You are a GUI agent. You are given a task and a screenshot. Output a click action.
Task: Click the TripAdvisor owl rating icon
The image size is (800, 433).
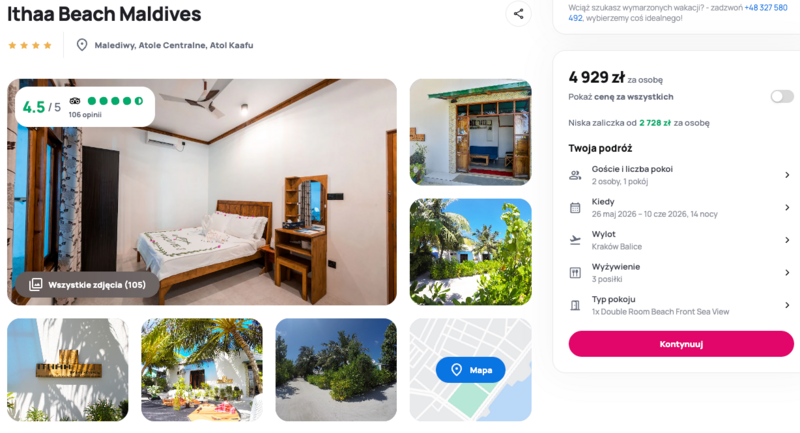[75, 101]
